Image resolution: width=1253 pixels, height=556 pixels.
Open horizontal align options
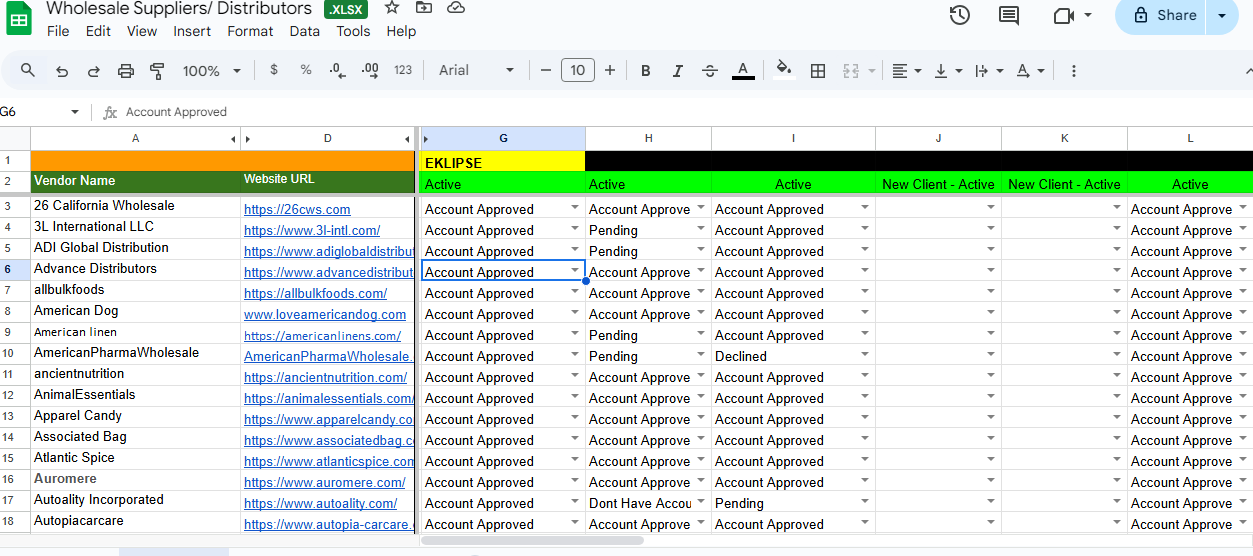906,70
